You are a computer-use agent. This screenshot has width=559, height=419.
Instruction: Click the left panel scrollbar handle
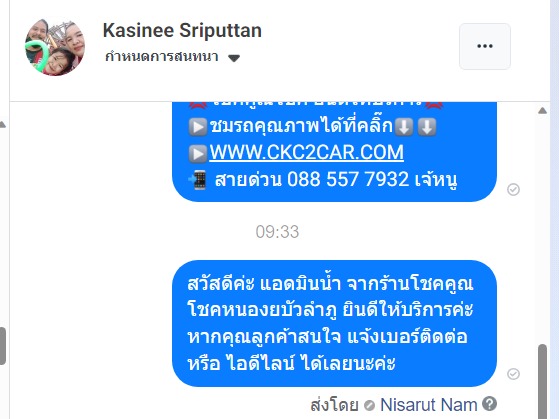[x=2, y=346]
